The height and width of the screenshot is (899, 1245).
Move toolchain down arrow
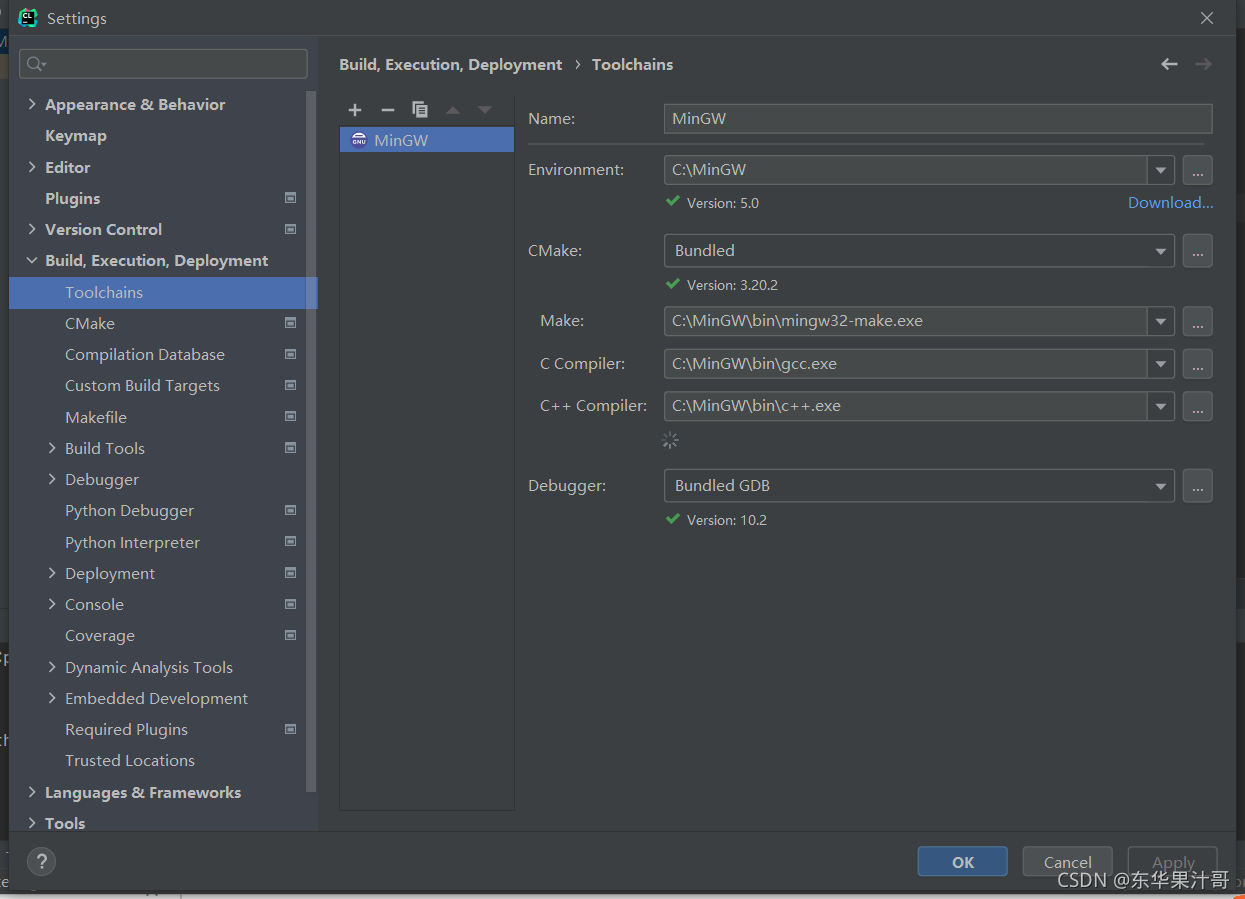[485, 110]
